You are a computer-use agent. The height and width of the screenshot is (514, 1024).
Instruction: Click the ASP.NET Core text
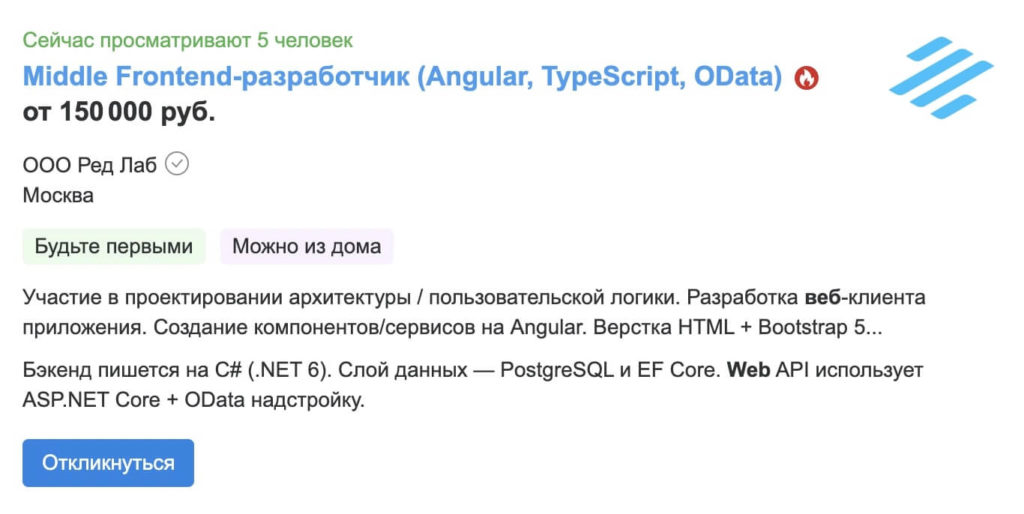pyautogui.click(x=91, y=400)
